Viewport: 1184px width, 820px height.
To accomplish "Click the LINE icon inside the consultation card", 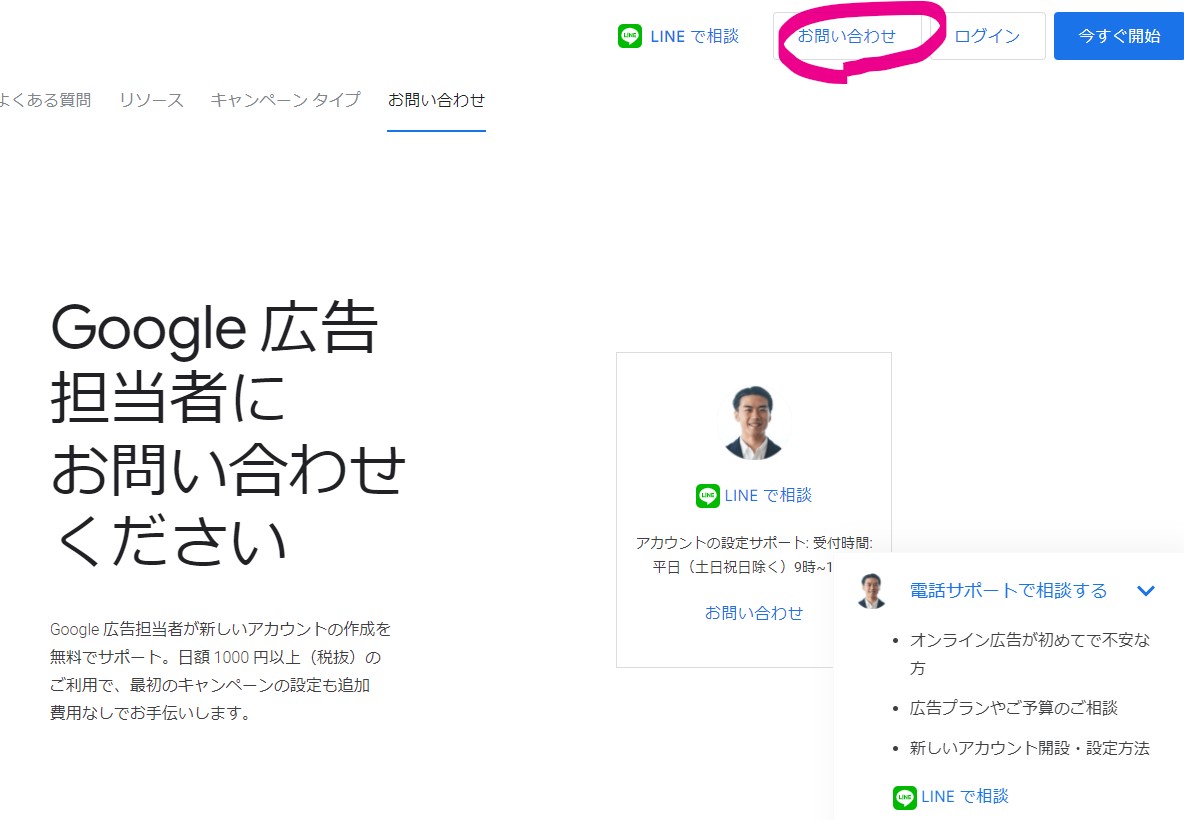I will click(706, 495).
